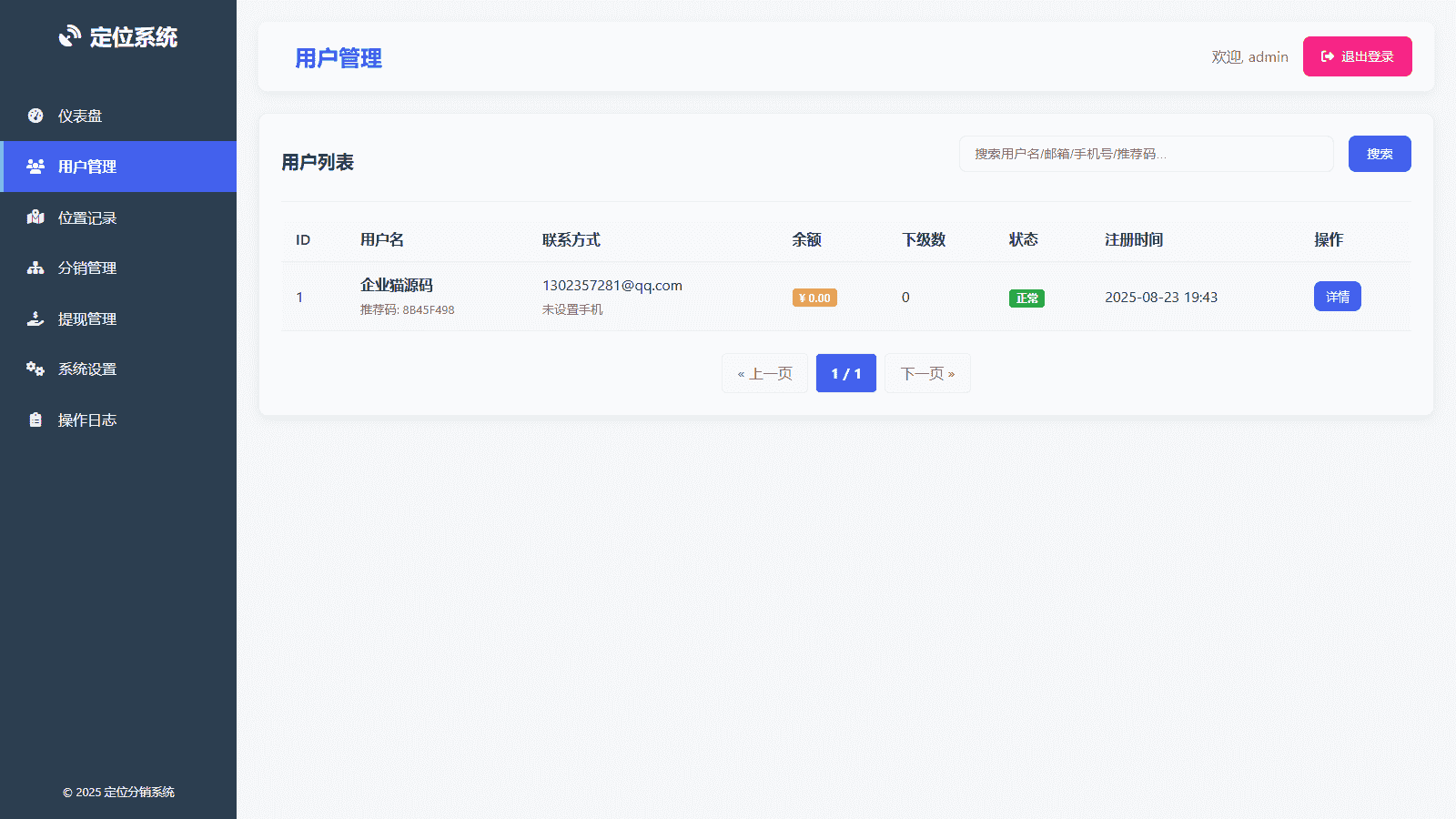
Task: Go to previous page with 上一页
Action: point(764,373)
